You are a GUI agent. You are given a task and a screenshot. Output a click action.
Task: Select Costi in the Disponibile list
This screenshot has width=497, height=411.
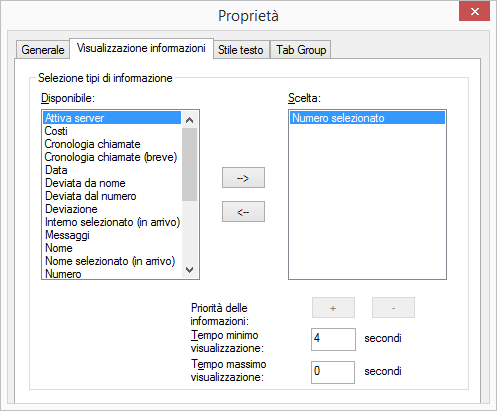[x=112, y=131]
